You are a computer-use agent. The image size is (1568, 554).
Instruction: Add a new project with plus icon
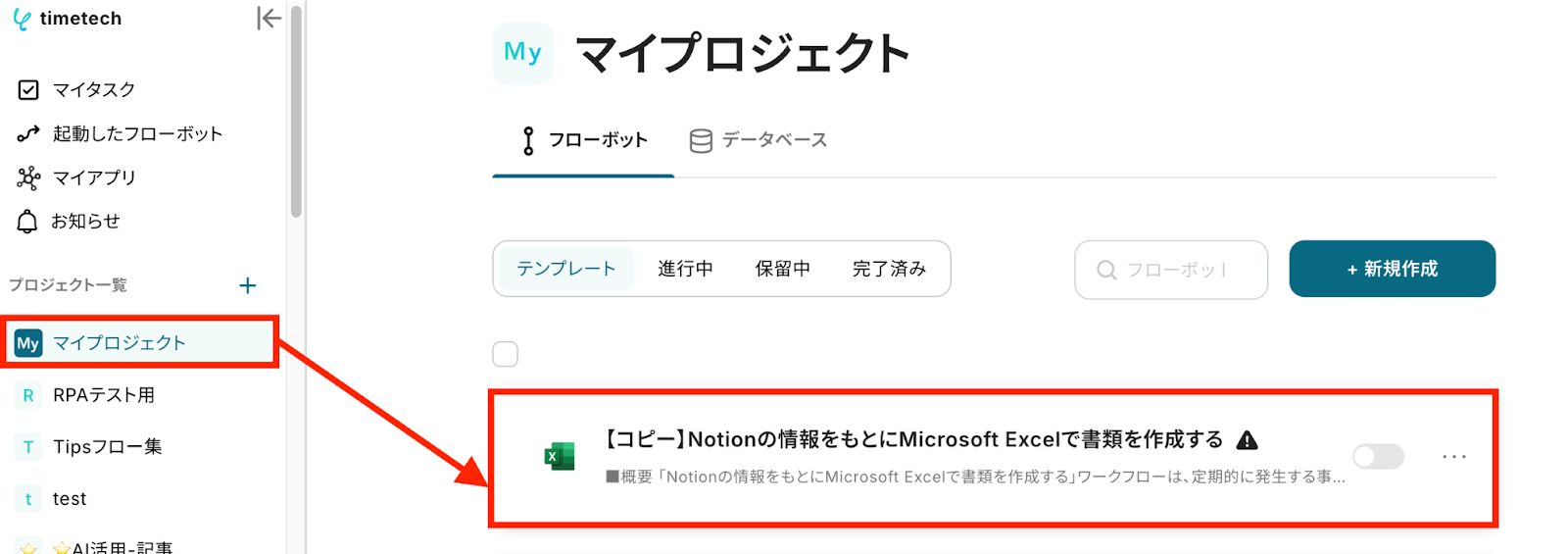pyautogui.click(x=247, y=285)
